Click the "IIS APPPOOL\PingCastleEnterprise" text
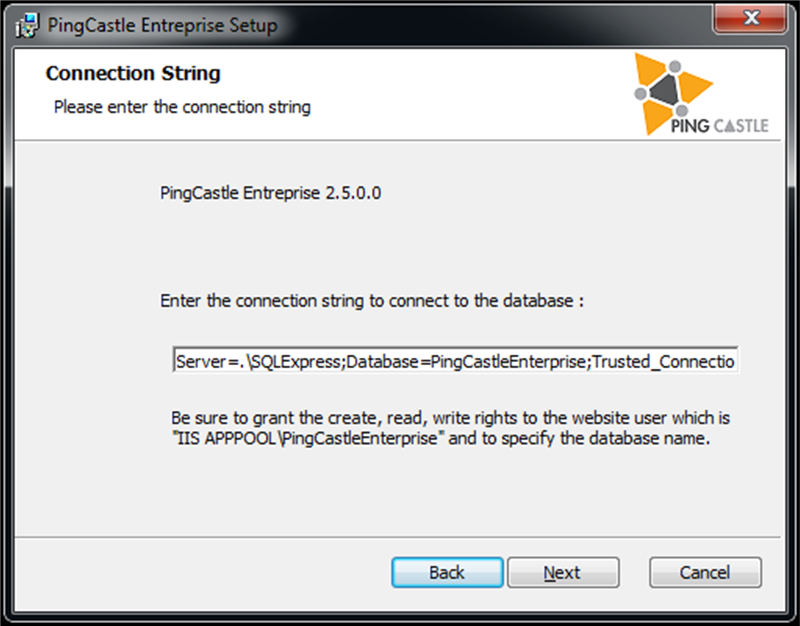 tap(308, 438)
